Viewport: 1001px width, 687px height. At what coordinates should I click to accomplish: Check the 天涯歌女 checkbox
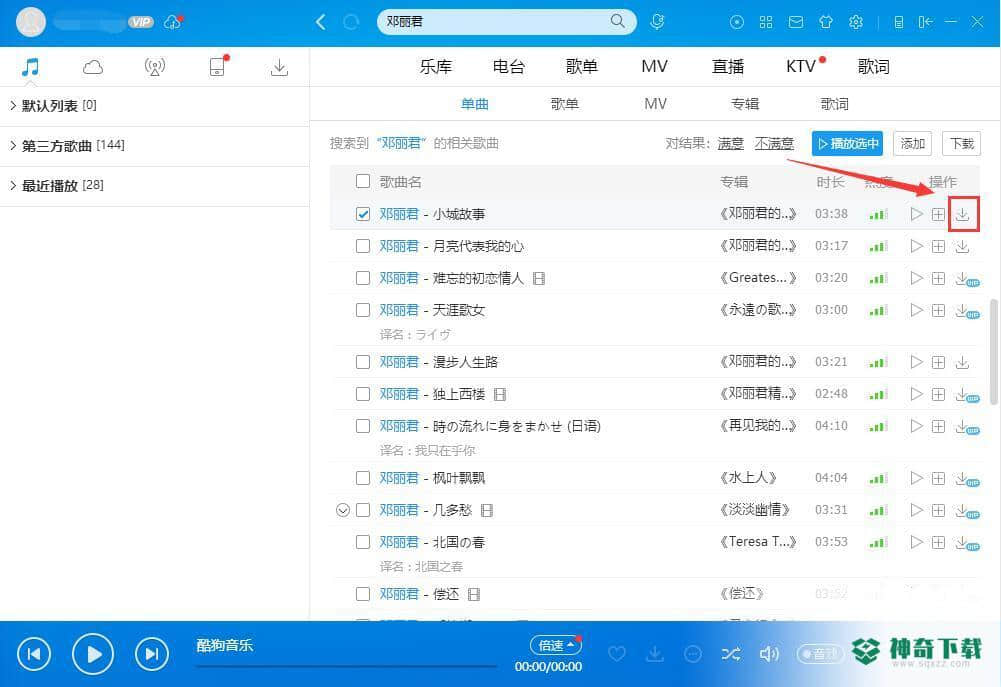[363, 310]
